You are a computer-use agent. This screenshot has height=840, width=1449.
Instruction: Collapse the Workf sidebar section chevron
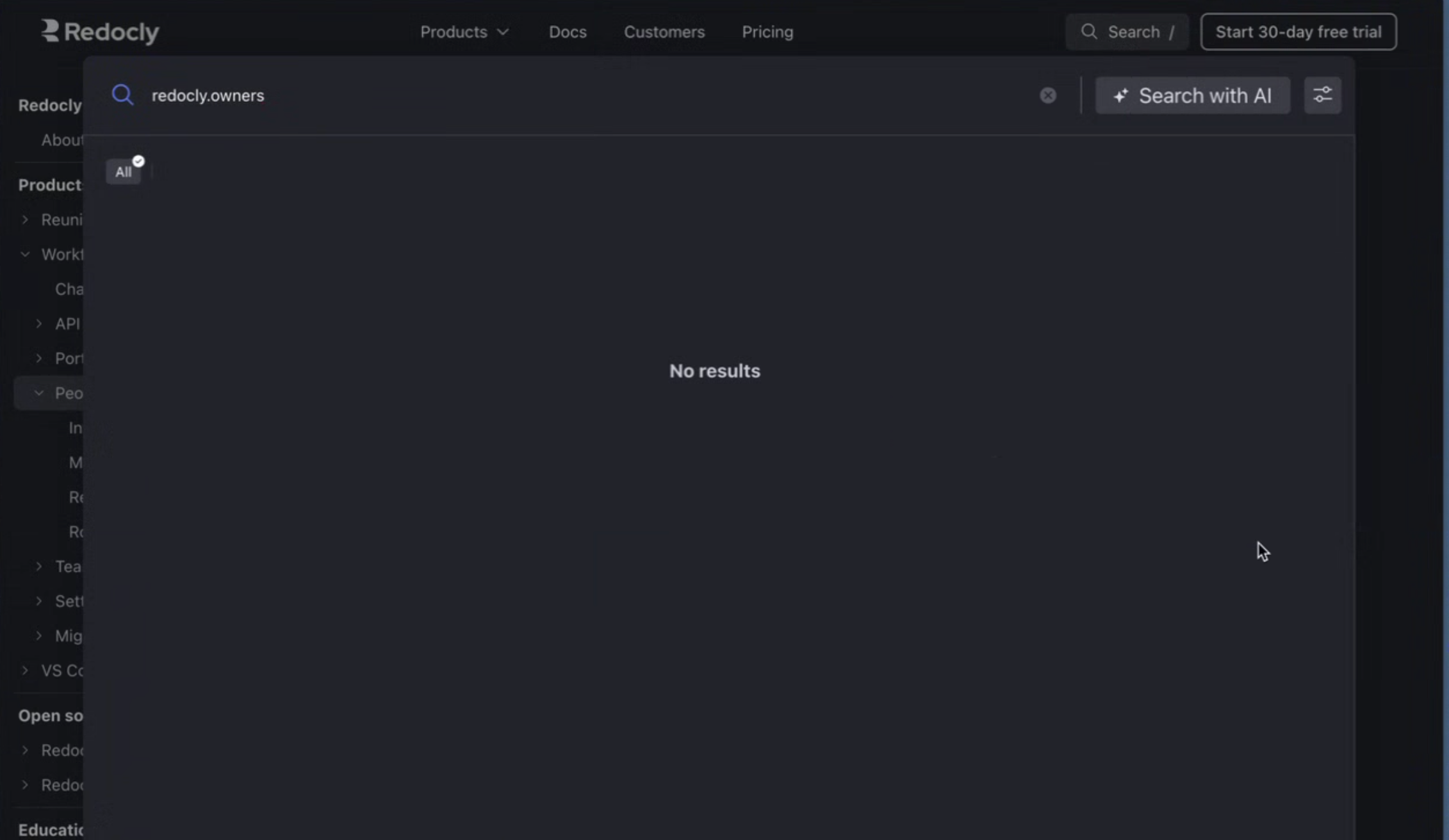click(25, 254)
